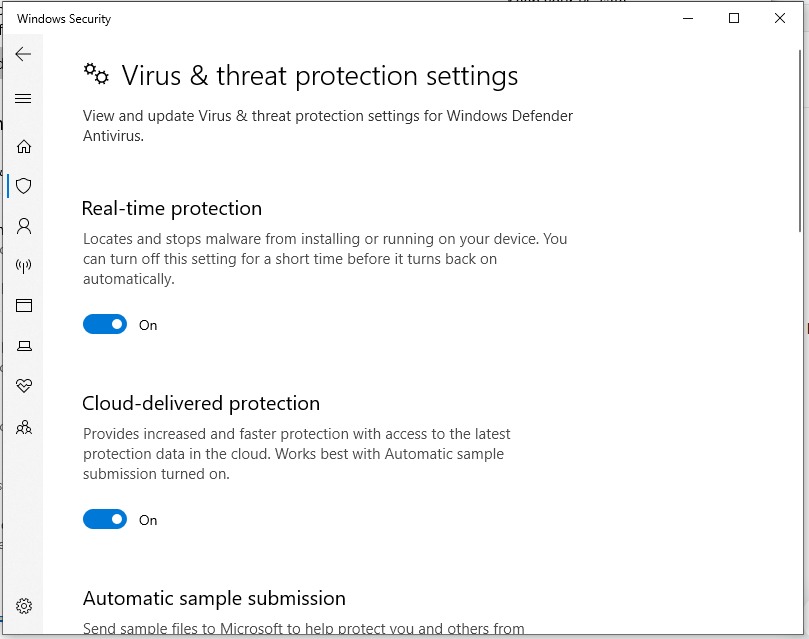Click the Real-time protection heading
Image resolution: width=809 pixels, height=639 pixels.
tap(172, 209)
